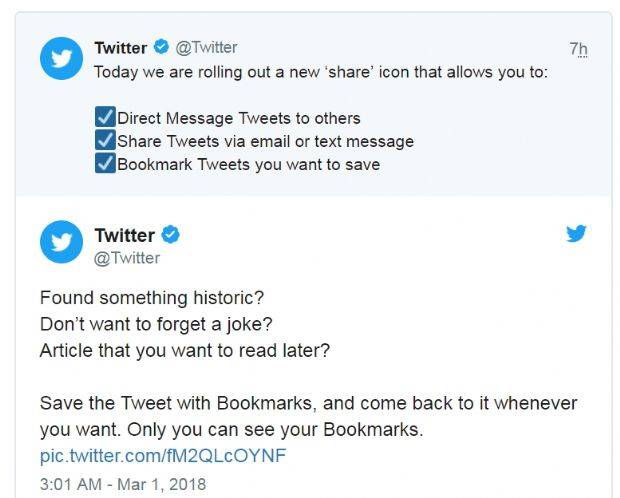Image resolution: width=620 pixels, height=498 pixels.
Task: Click the 'Article that you want to read later?' line
Action: tap(185, 350)
